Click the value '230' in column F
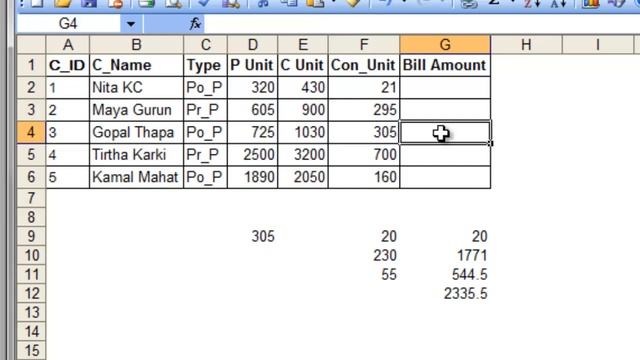 (x=385, y=256)
